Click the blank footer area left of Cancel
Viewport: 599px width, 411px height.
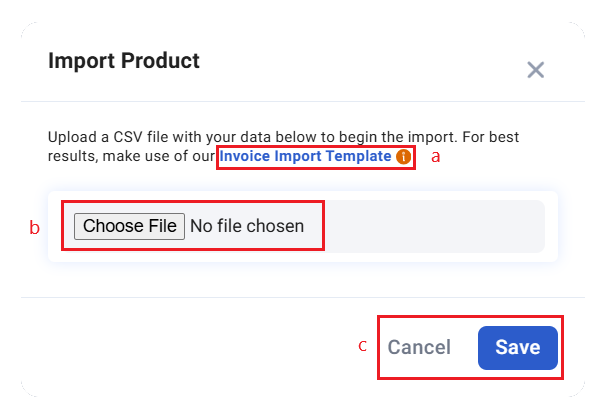pos(191,347)
